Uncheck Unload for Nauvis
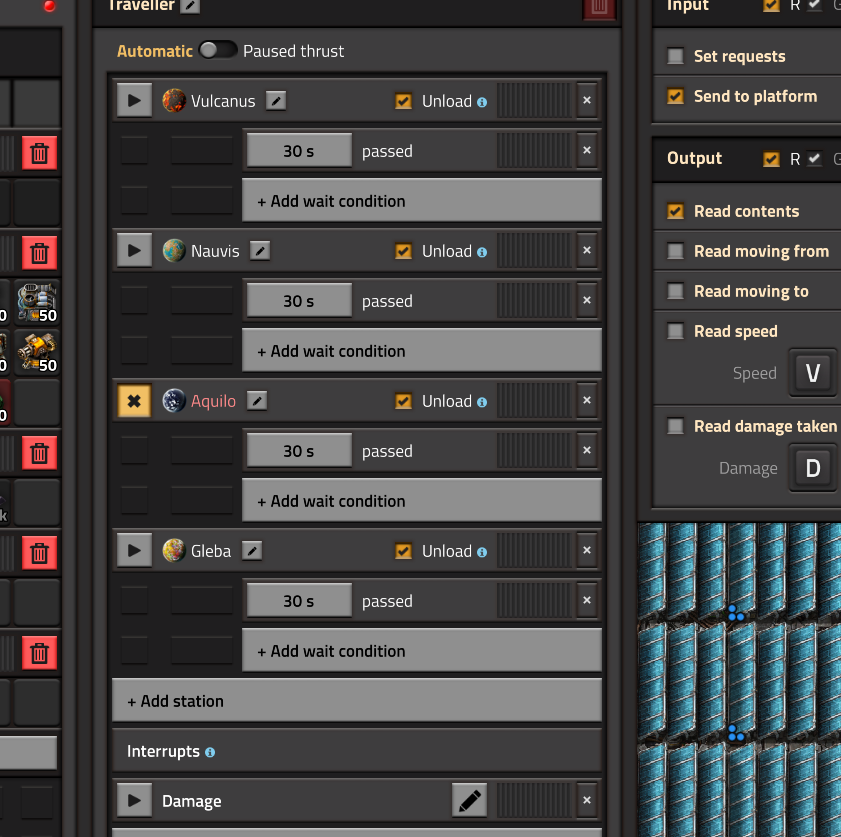The height and width of the screenshot is (837, 841). pyautogui.click(x=403, y=251)
